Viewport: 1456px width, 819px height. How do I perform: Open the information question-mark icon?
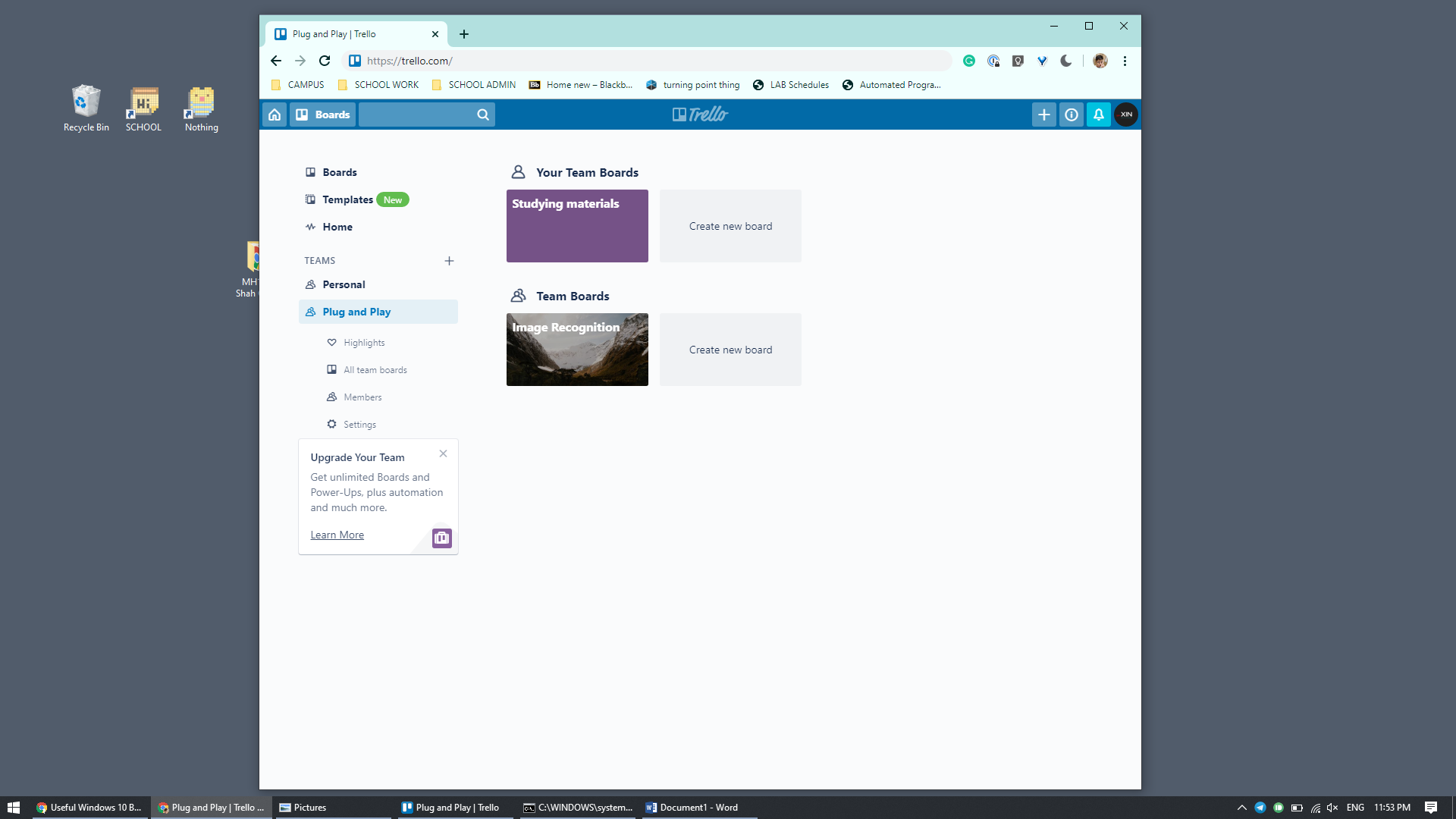click(x=1071, y=115)
